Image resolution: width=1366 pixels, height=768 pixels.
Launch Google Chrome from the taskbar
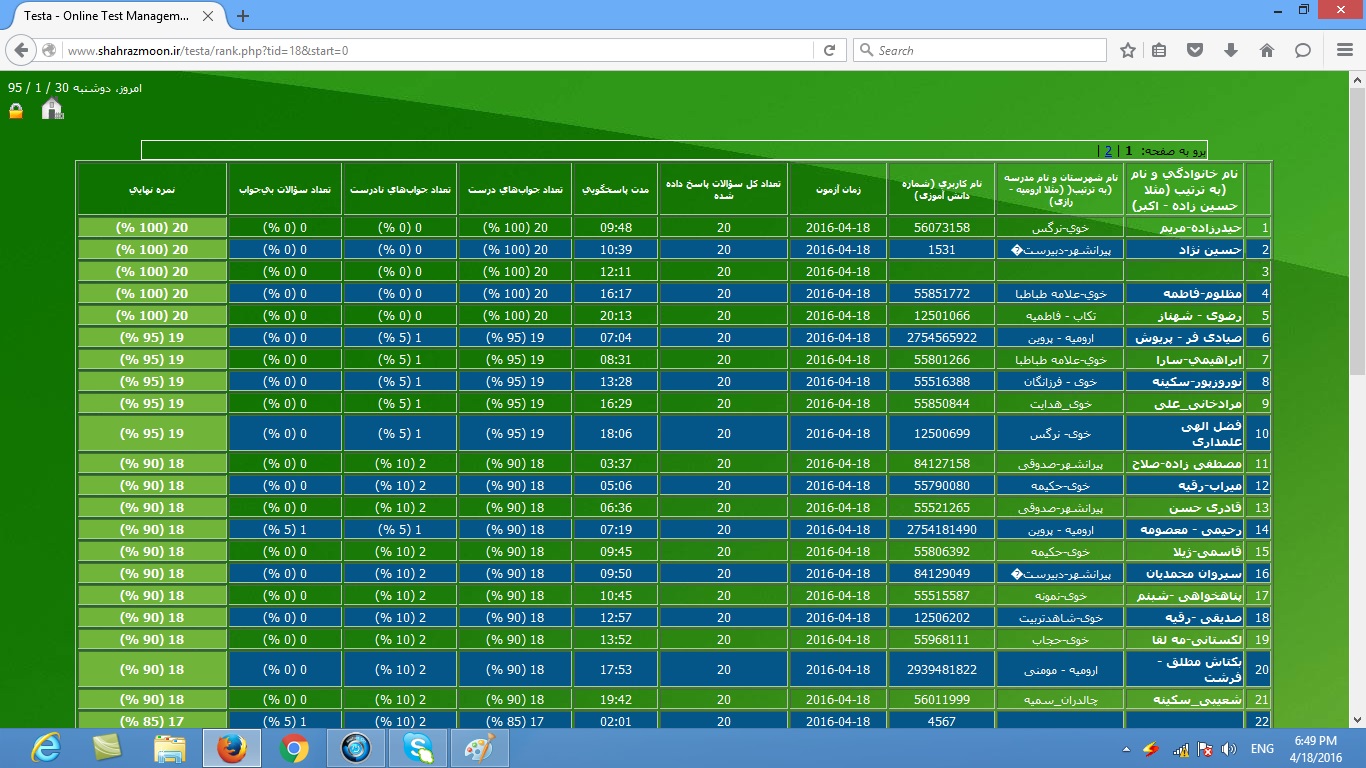click(x=294, y=748)
